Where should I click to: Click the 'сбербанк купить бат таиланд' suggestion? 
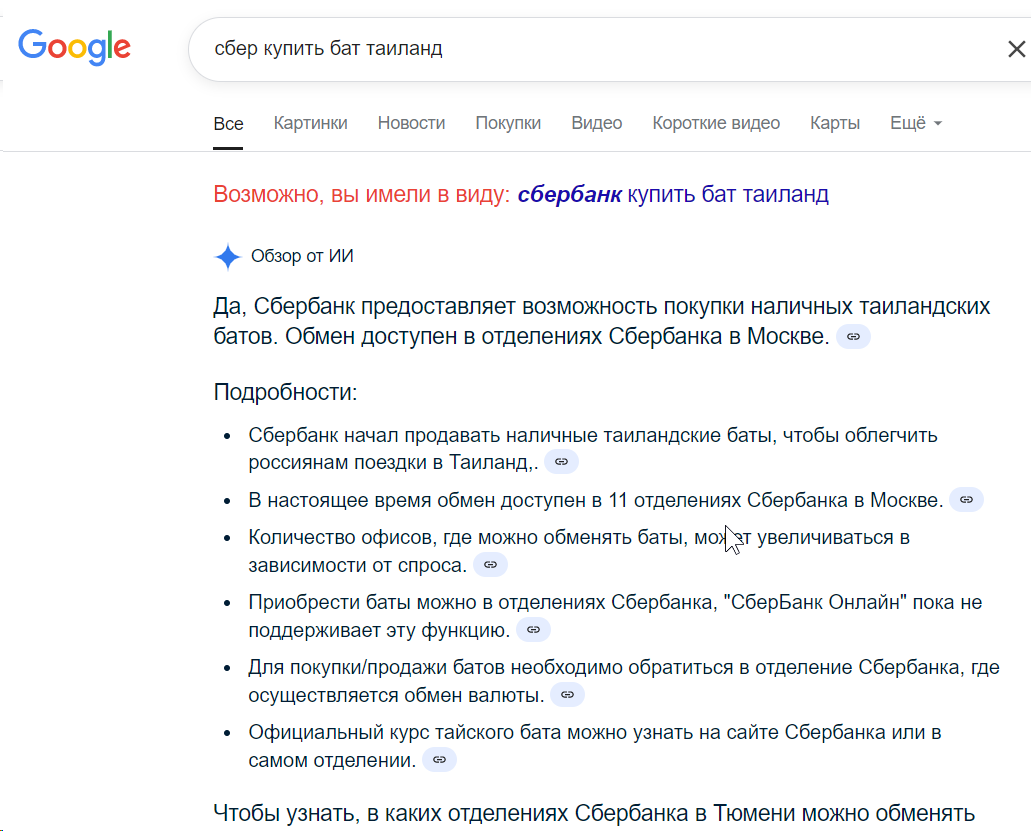[x=673, y=194]
